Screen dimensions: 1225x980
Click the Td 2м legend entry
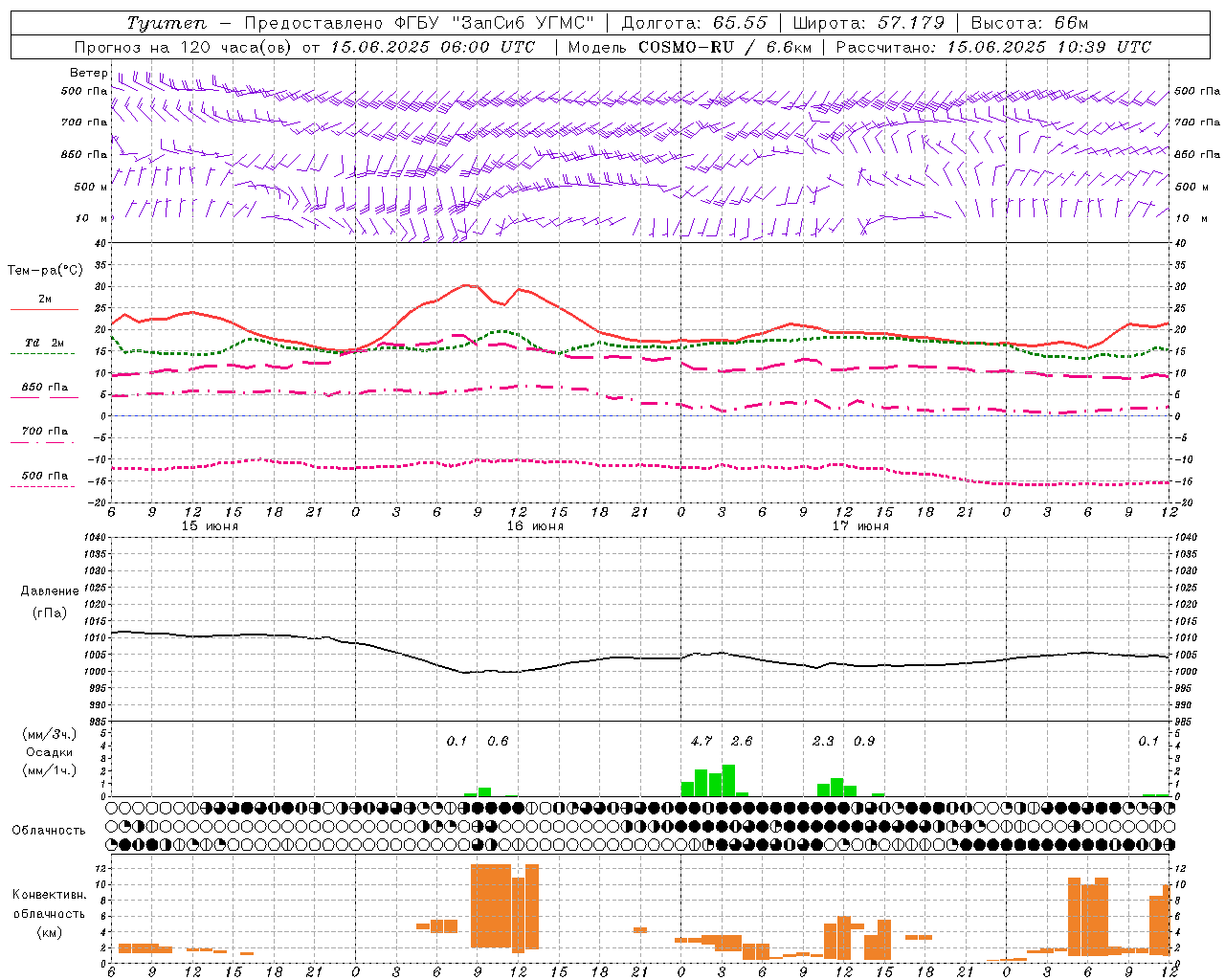pos(44,343)
